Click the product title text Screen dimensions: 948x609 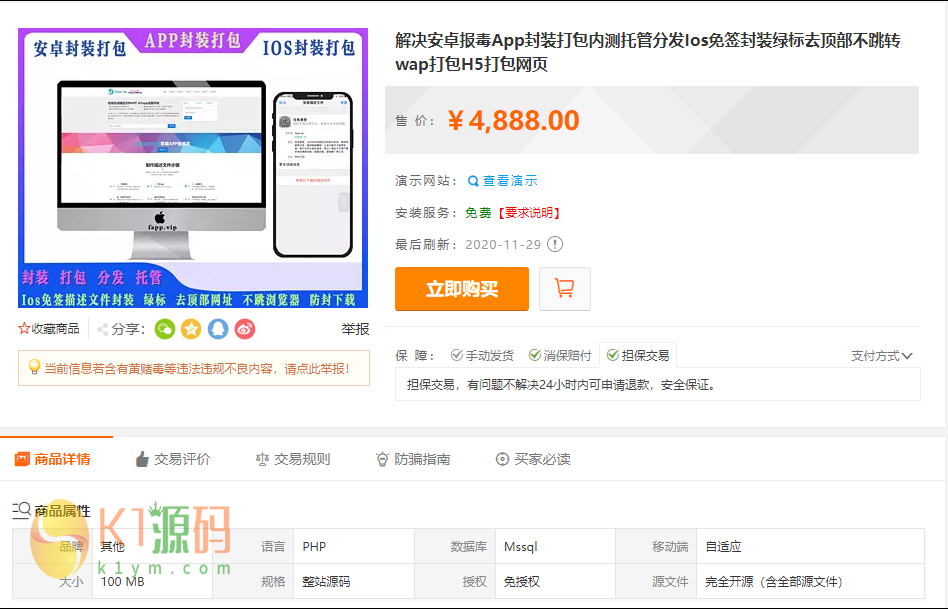tap(648, 52)
